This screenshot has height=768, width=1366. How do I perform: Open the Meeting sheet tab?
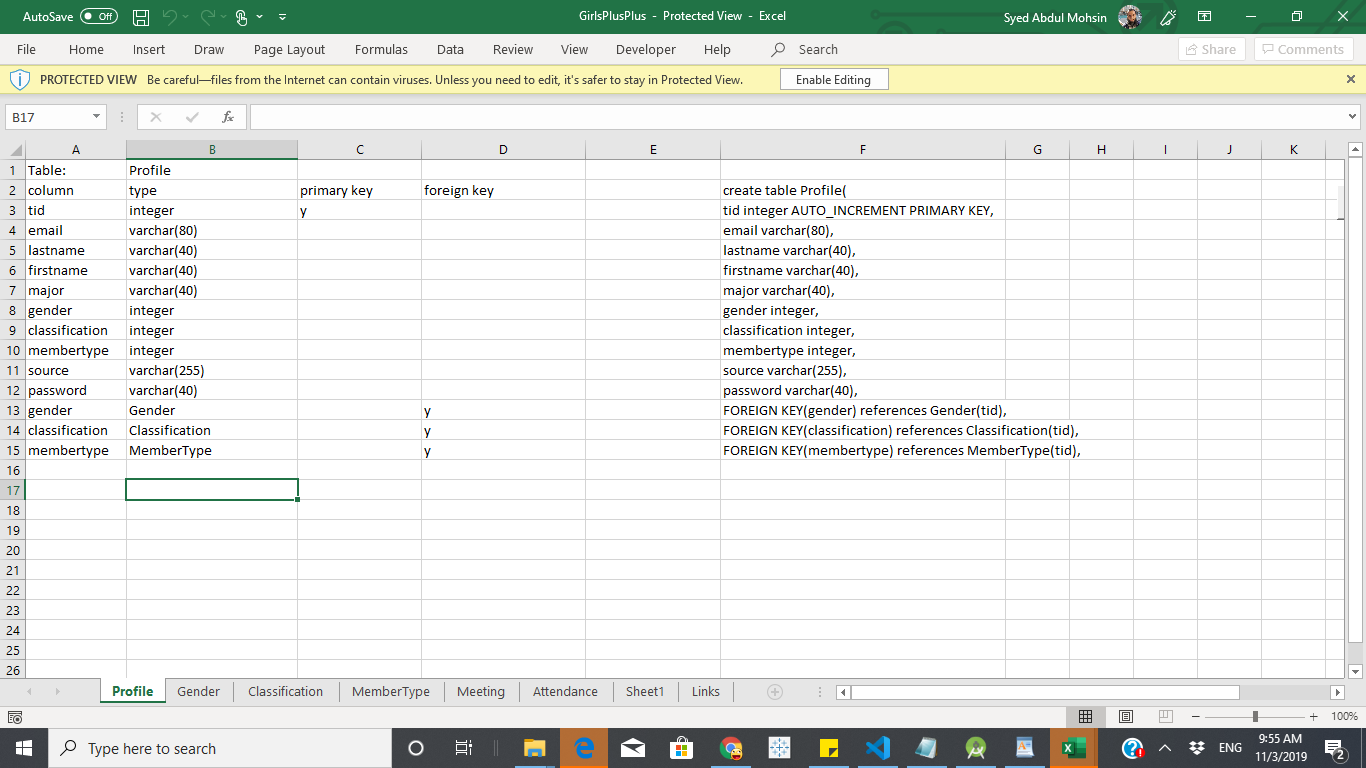[x=481, y=691]
